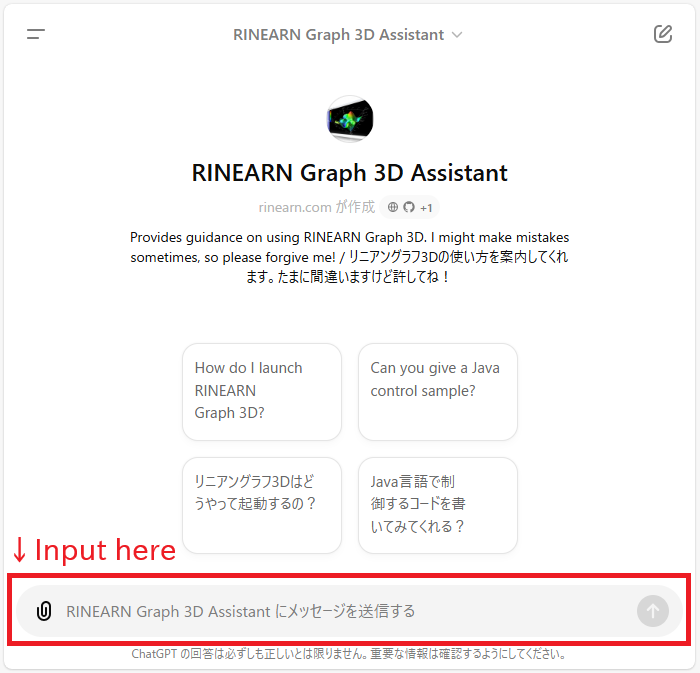The width and height of the screenshot is (700, 673).
Task: Select the 'Java言語で制御するコードを書いてみてくれる？' prompt card
Action: click(438, 505)
